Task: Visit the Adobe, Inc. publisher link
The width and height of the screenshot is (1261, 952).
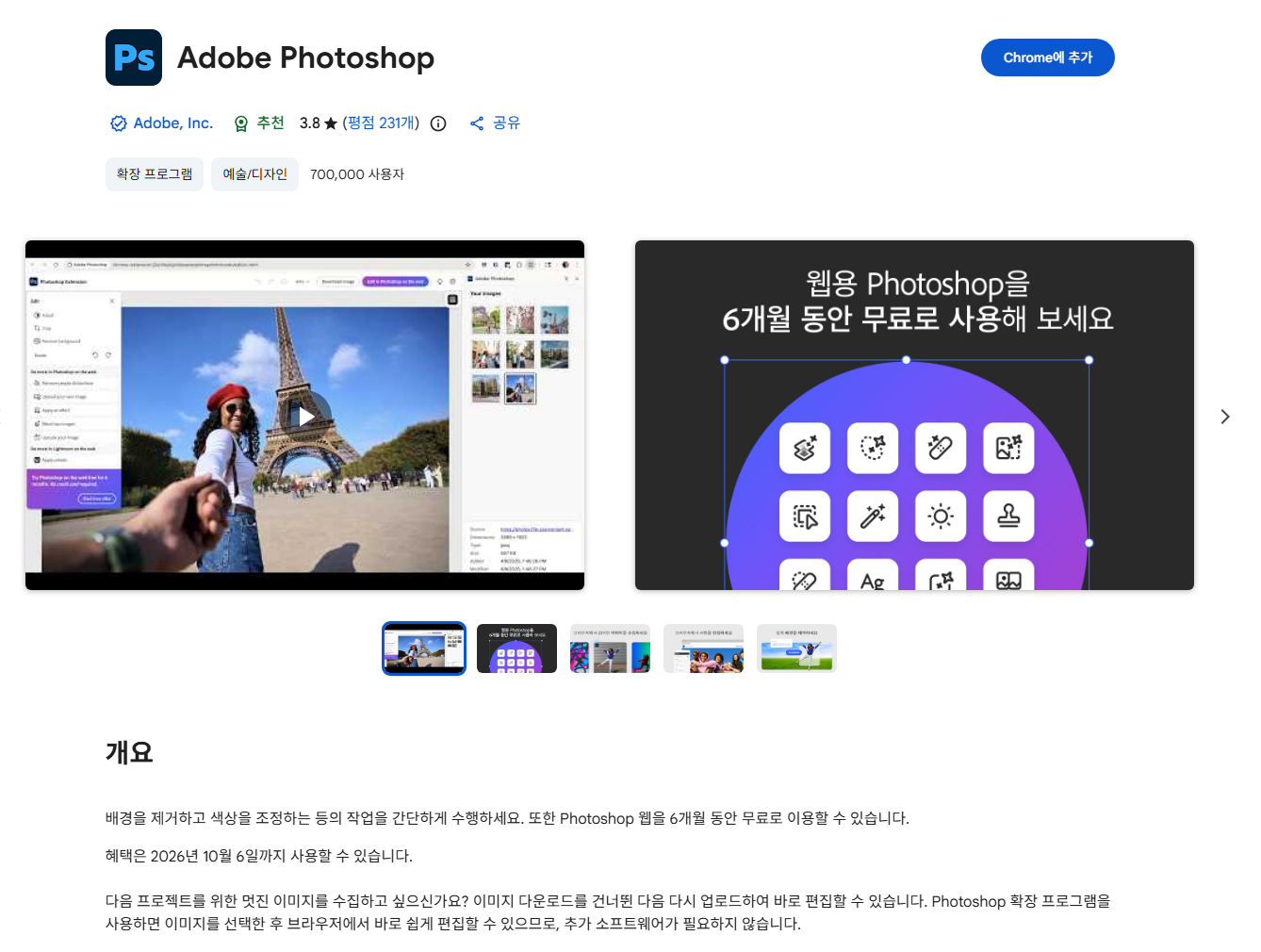Action: point(173,123)
